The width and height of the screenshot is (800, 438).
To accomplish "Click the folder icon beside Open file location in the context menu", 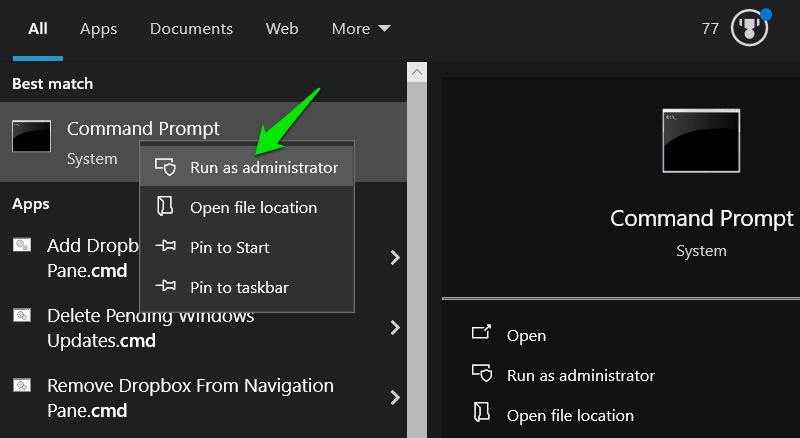I will 165,207.
